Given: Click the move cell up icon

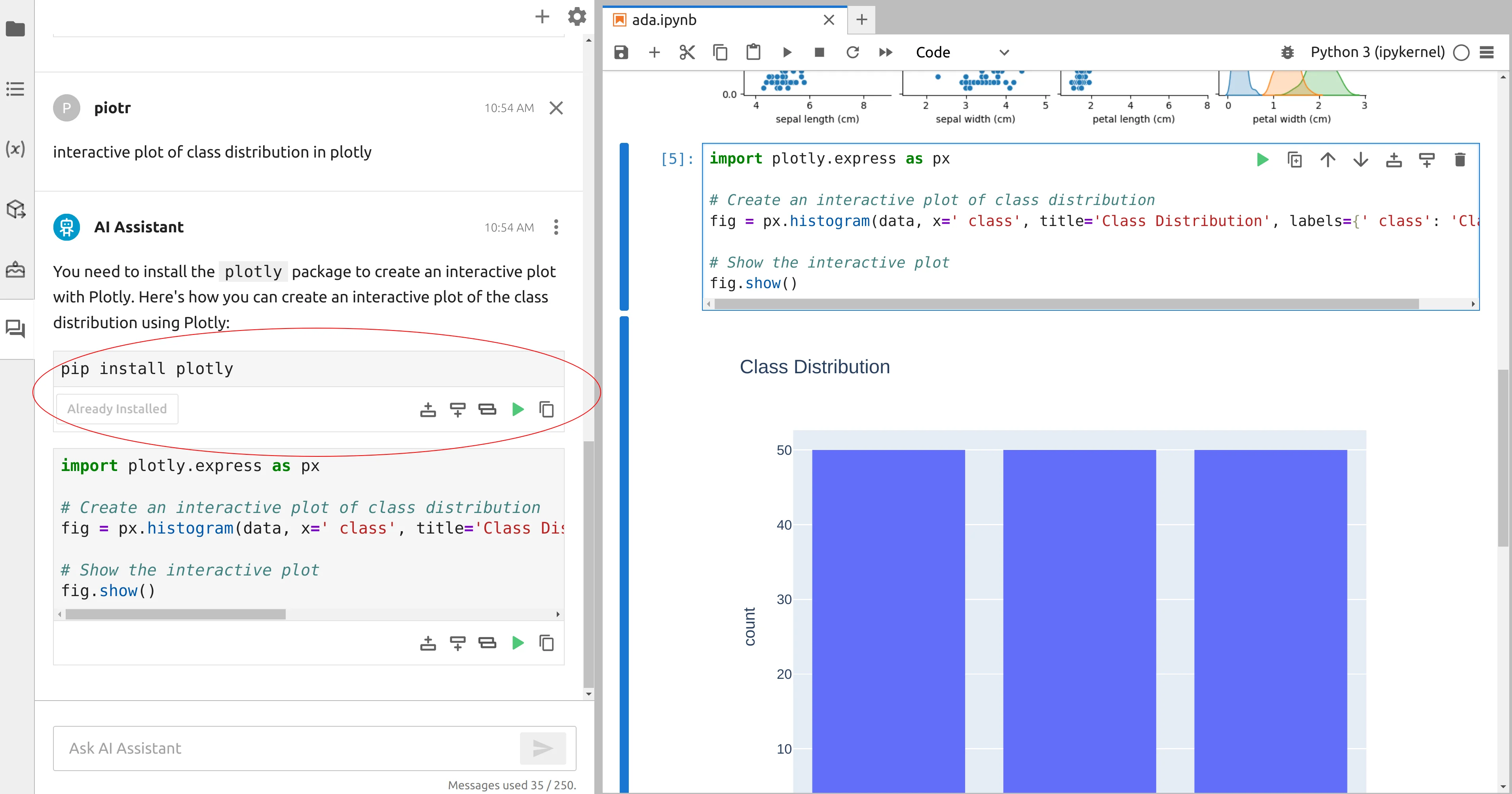Looking at the screenshot, I should tap(1327, 159).
